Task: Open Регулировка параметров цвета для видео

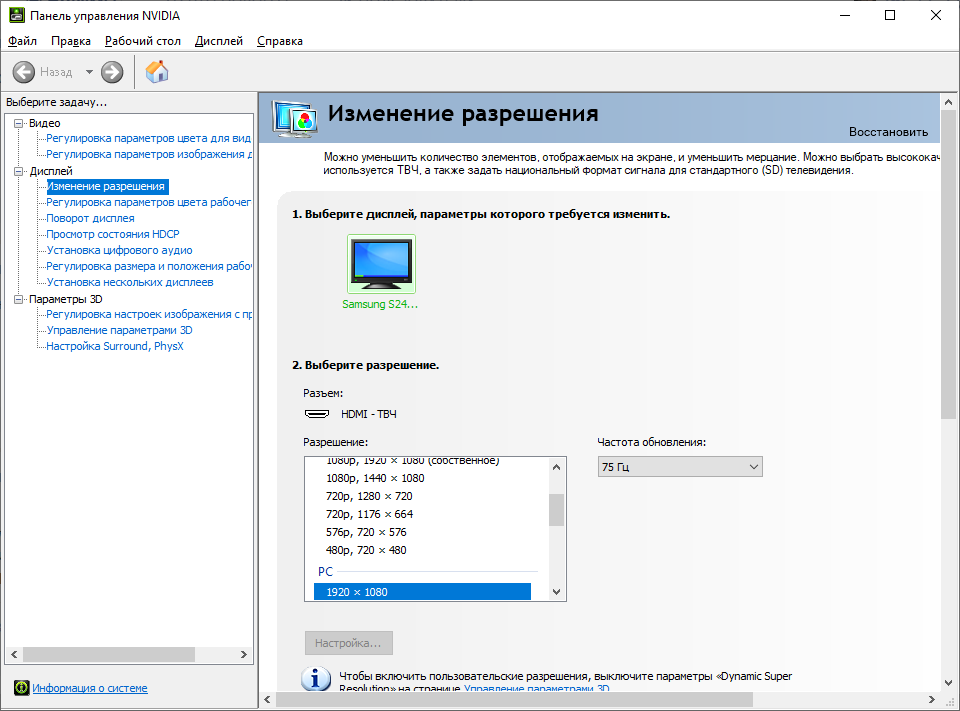Action: [148, 138]
